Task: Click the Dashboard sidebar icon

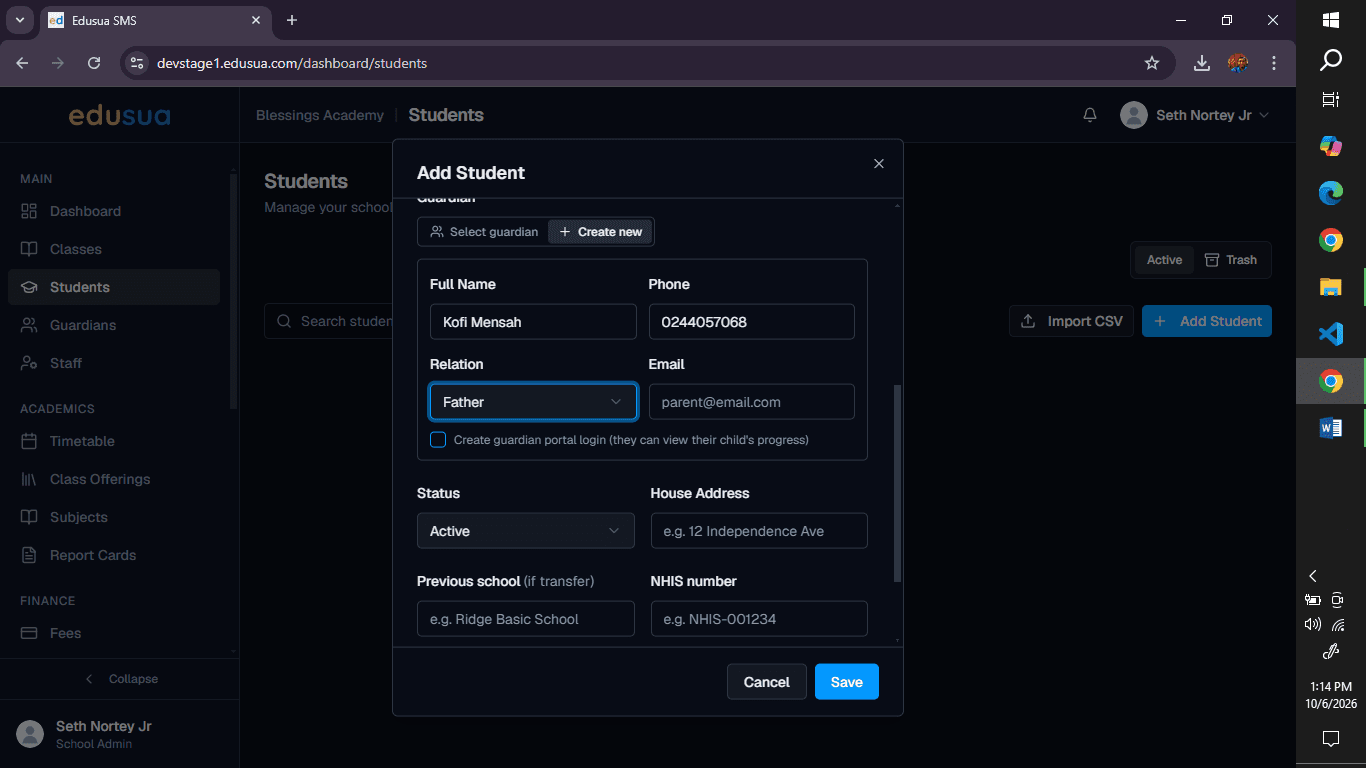Action: pos(29,211)
